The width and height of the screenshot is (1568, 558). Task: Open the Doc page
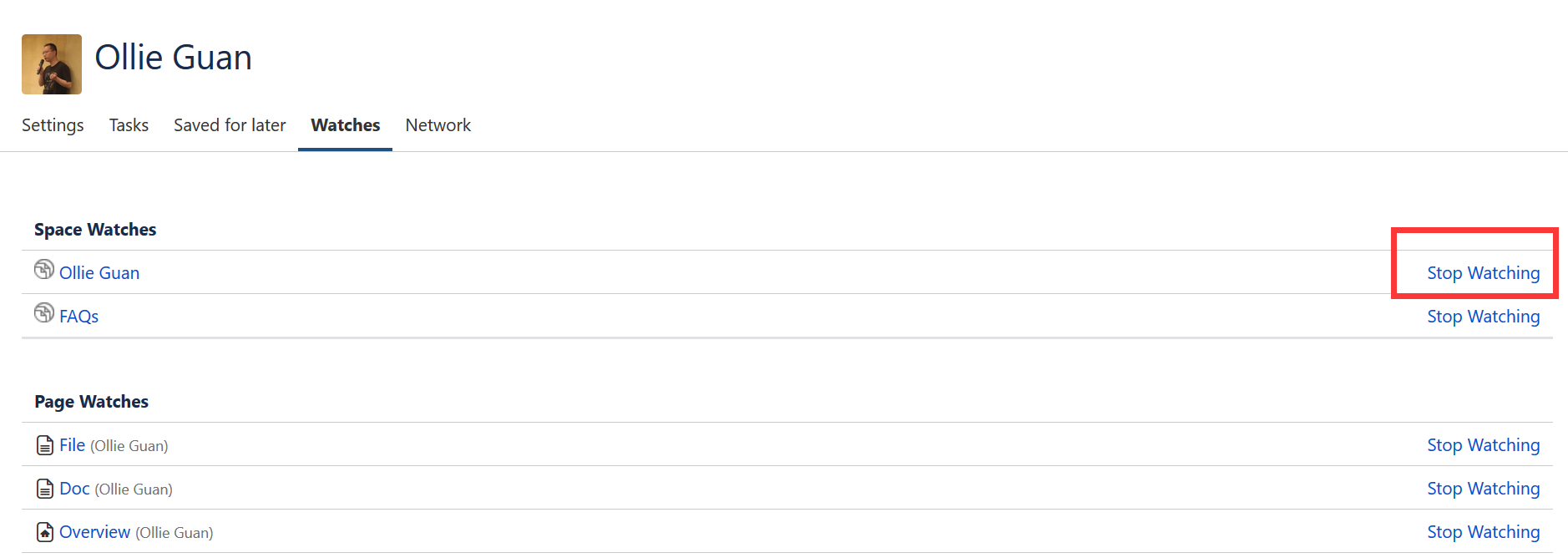(x=74, y=488)
